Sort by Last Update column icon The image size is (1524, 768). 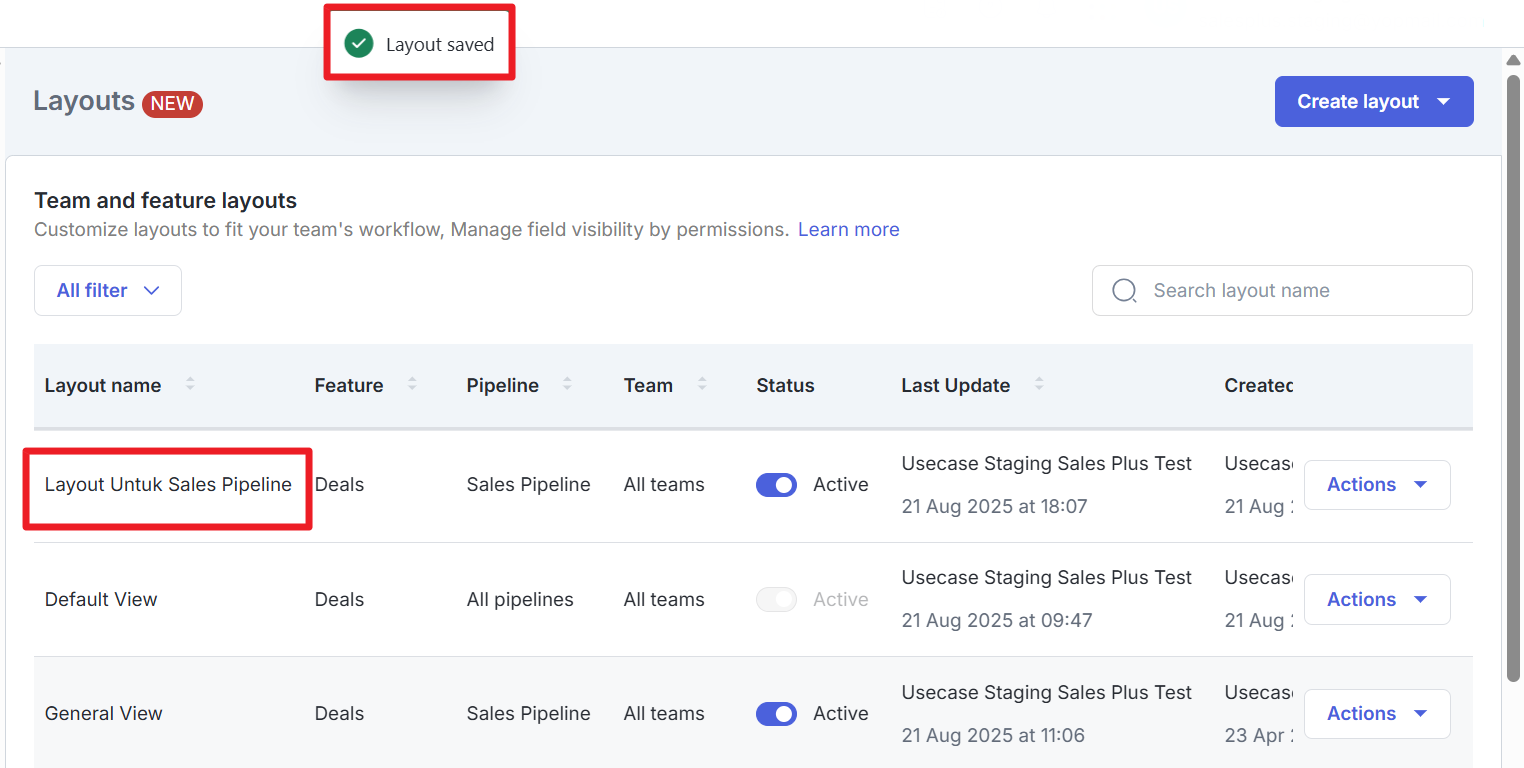tap(1039, 385)
